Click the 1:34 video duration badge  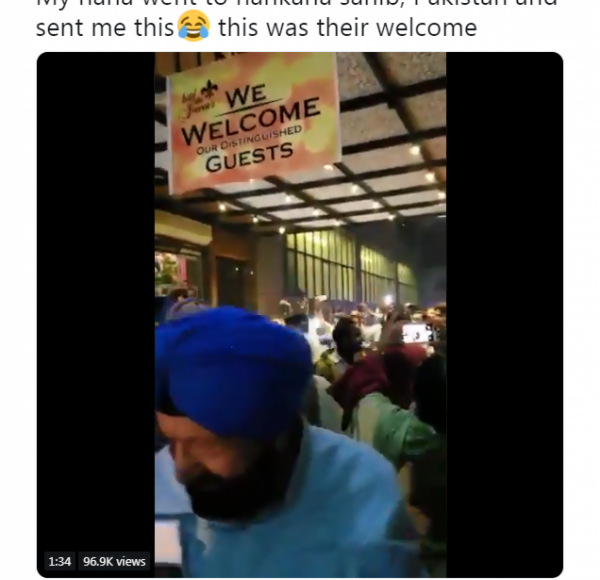click(x=60, y=561)
